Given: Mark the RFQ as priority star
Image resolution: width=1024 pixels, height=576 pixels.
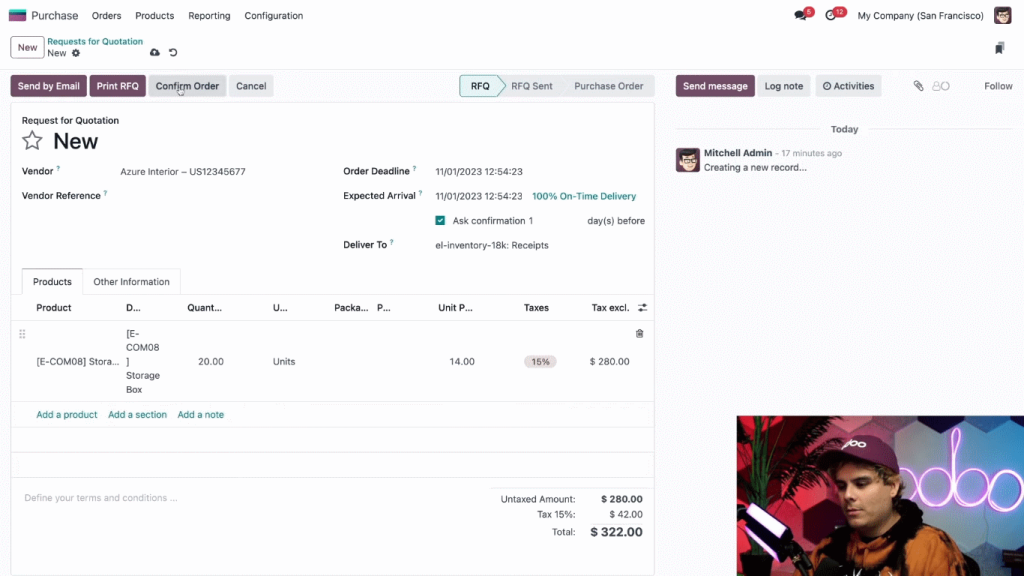Looking at the screenshot, I should (x=32, y=140).
